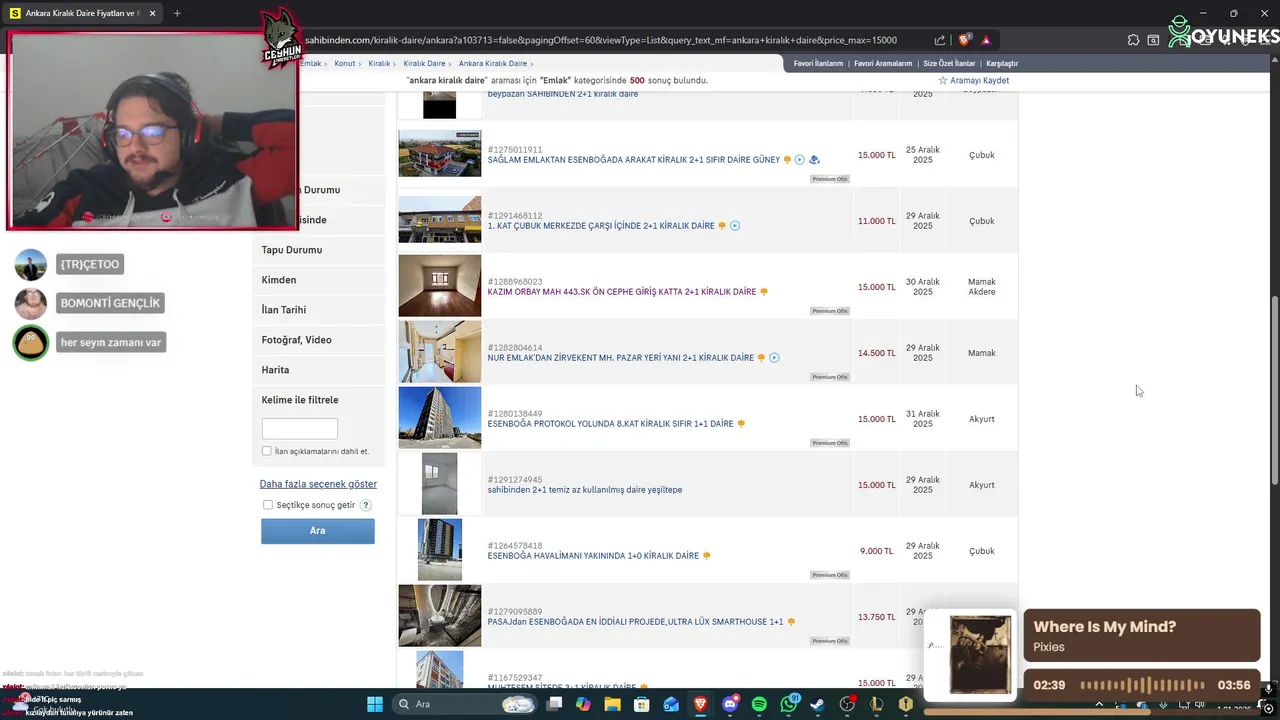Click the Ara search button in filters
Screen dimensions: 1280x720
[x=318, y=531]
